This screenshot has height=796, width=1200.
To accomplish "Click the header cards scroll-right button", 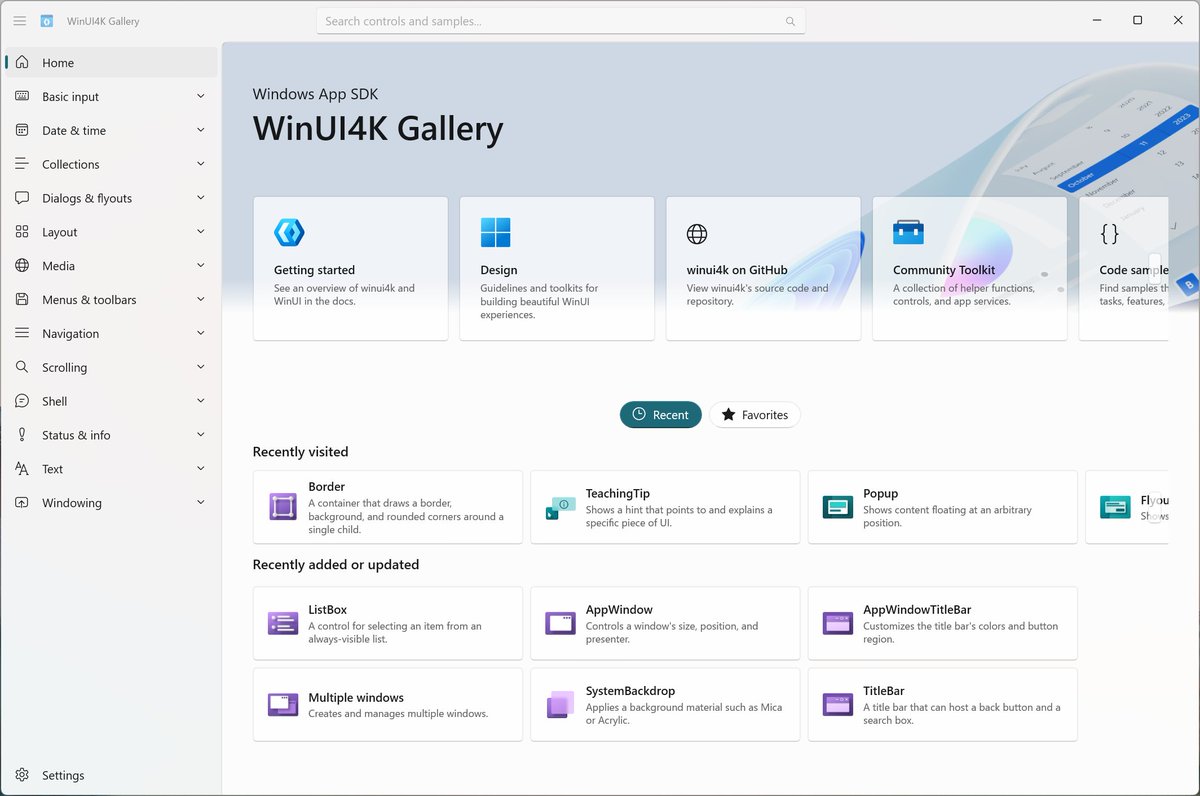I will (x=1155, y=268).
